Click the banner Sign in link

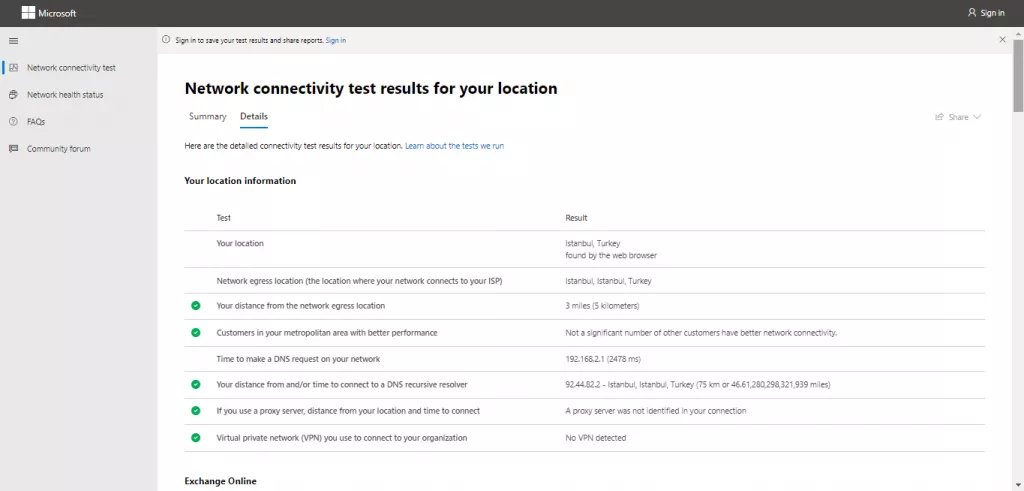(x=336, y=40)
